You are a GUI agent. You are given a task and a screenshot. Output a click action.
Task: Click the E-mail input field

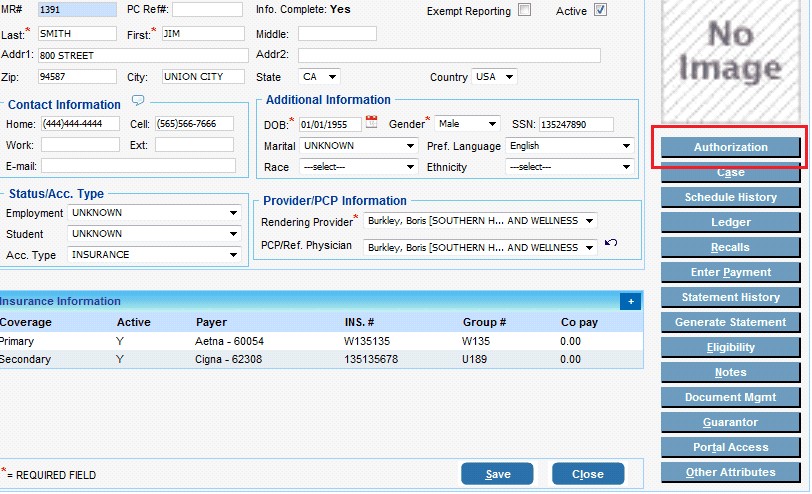[137, 167]
